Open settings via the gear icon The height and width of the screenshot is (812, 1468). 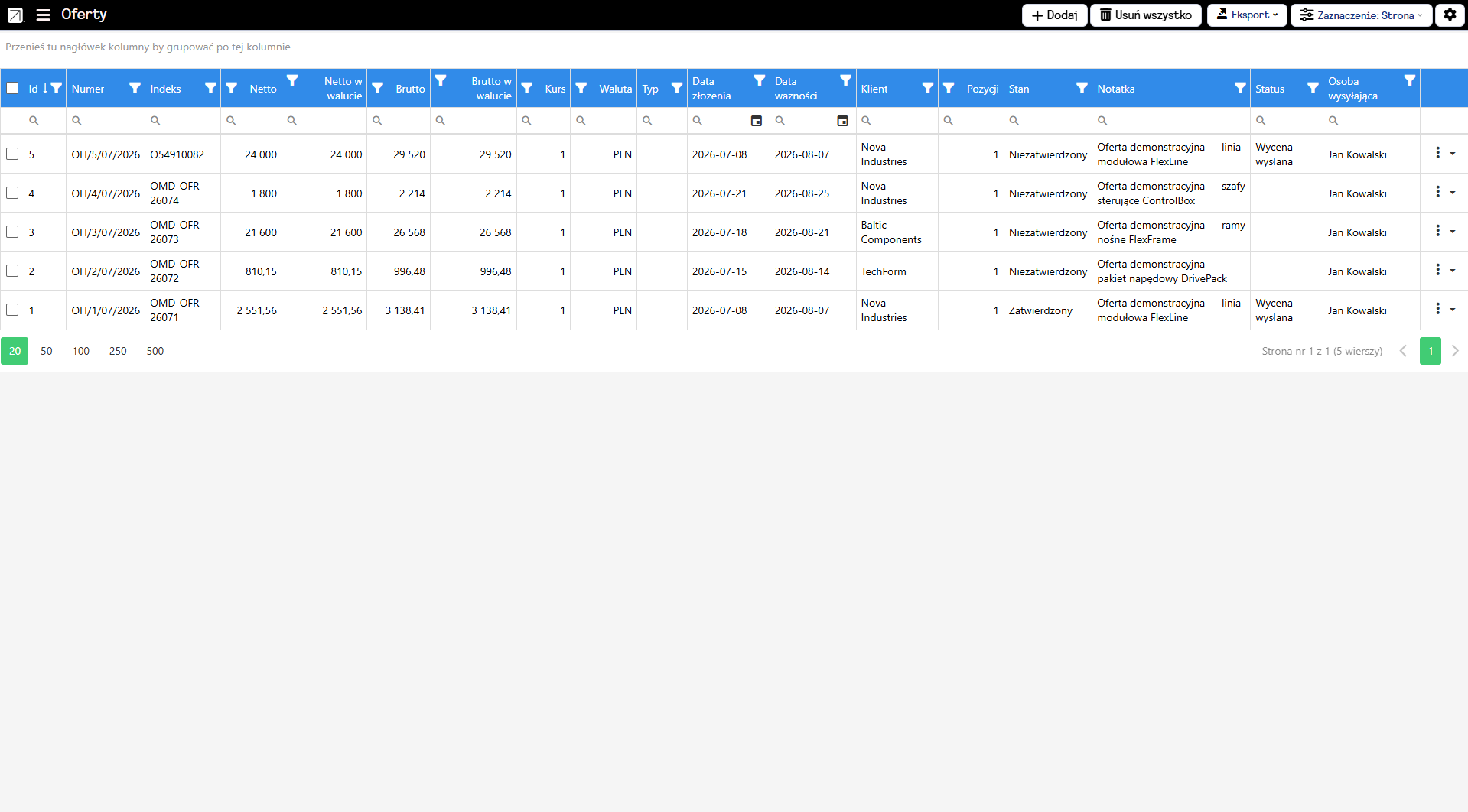tap(1450, 15)
